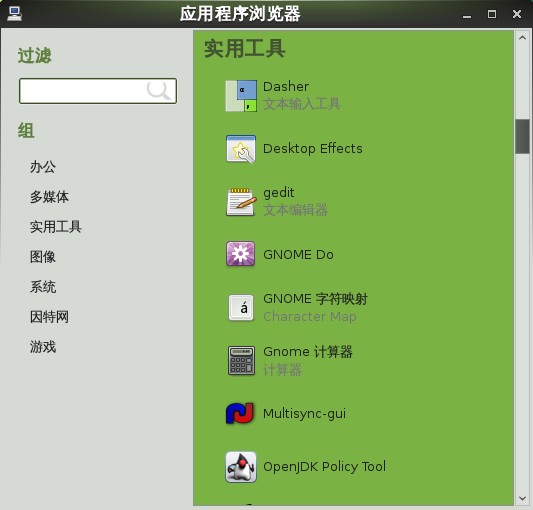Launch Desktop Effects via its icon
The image size is (533, 510).
(241, 149)
